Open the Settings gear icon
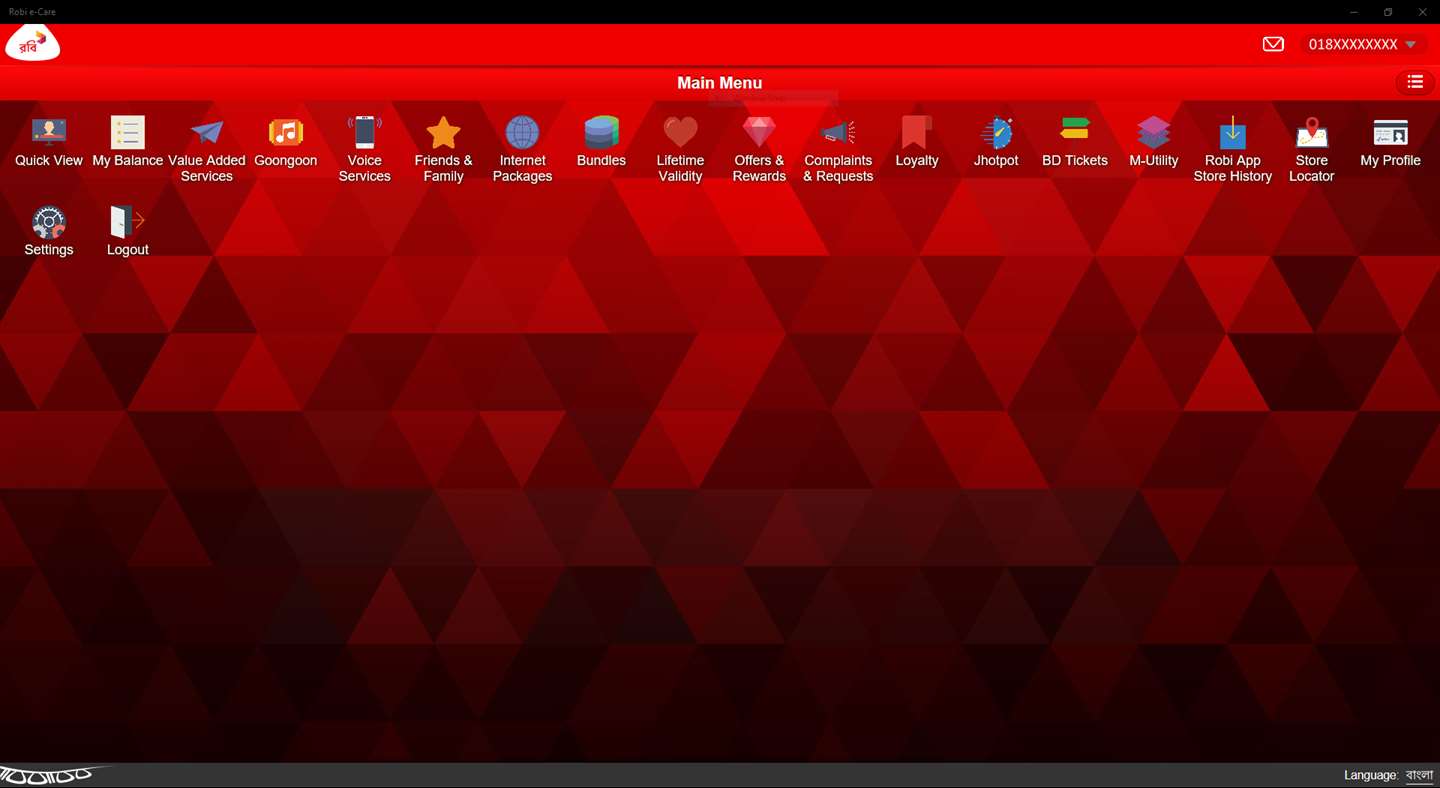The image size is (1440, 788). (x=48, y=222)
